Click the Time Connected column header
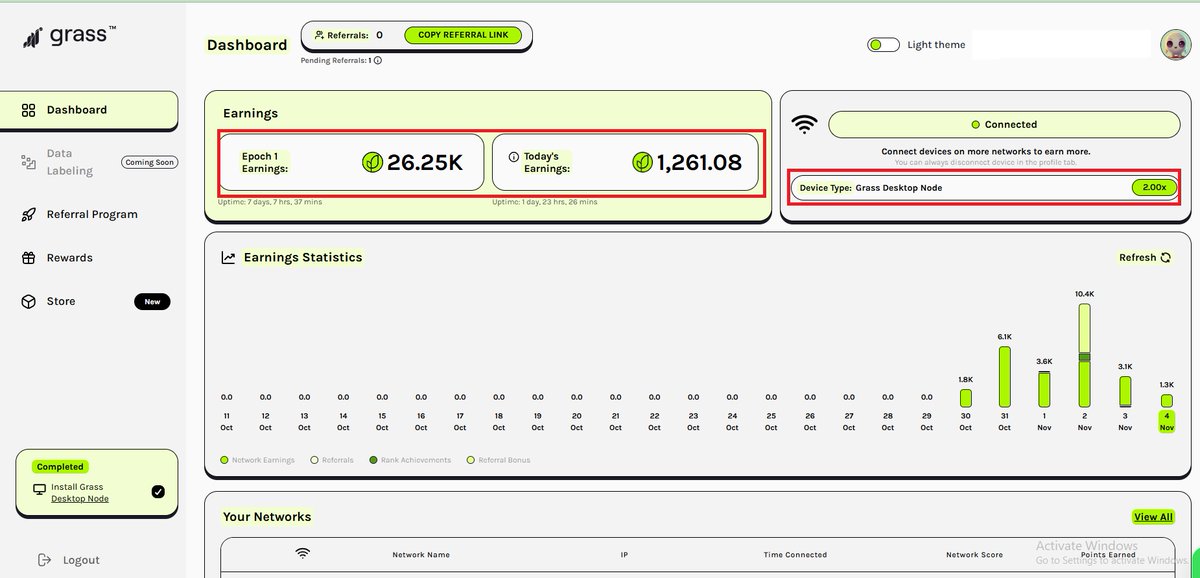 pos(795,554)
